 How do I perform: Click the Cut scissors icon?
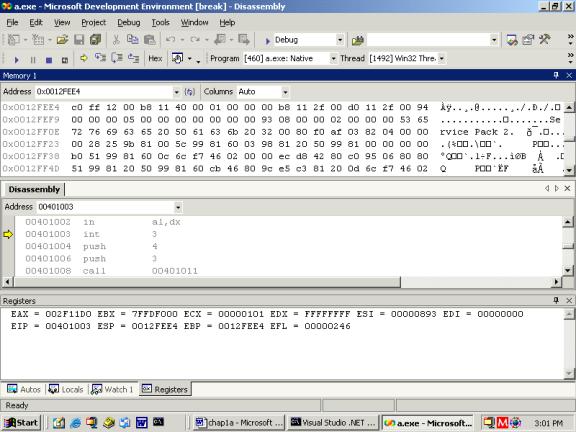116,40
